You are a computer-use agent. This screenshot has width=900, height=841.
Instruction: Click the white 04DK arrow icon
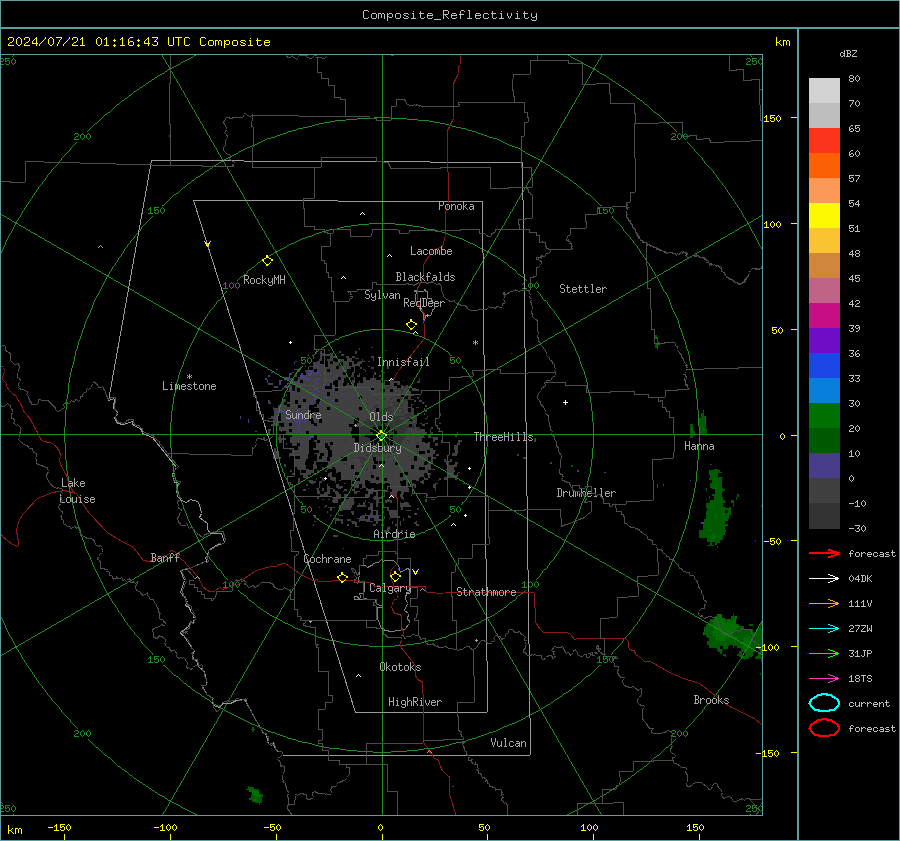coord(824,578)
